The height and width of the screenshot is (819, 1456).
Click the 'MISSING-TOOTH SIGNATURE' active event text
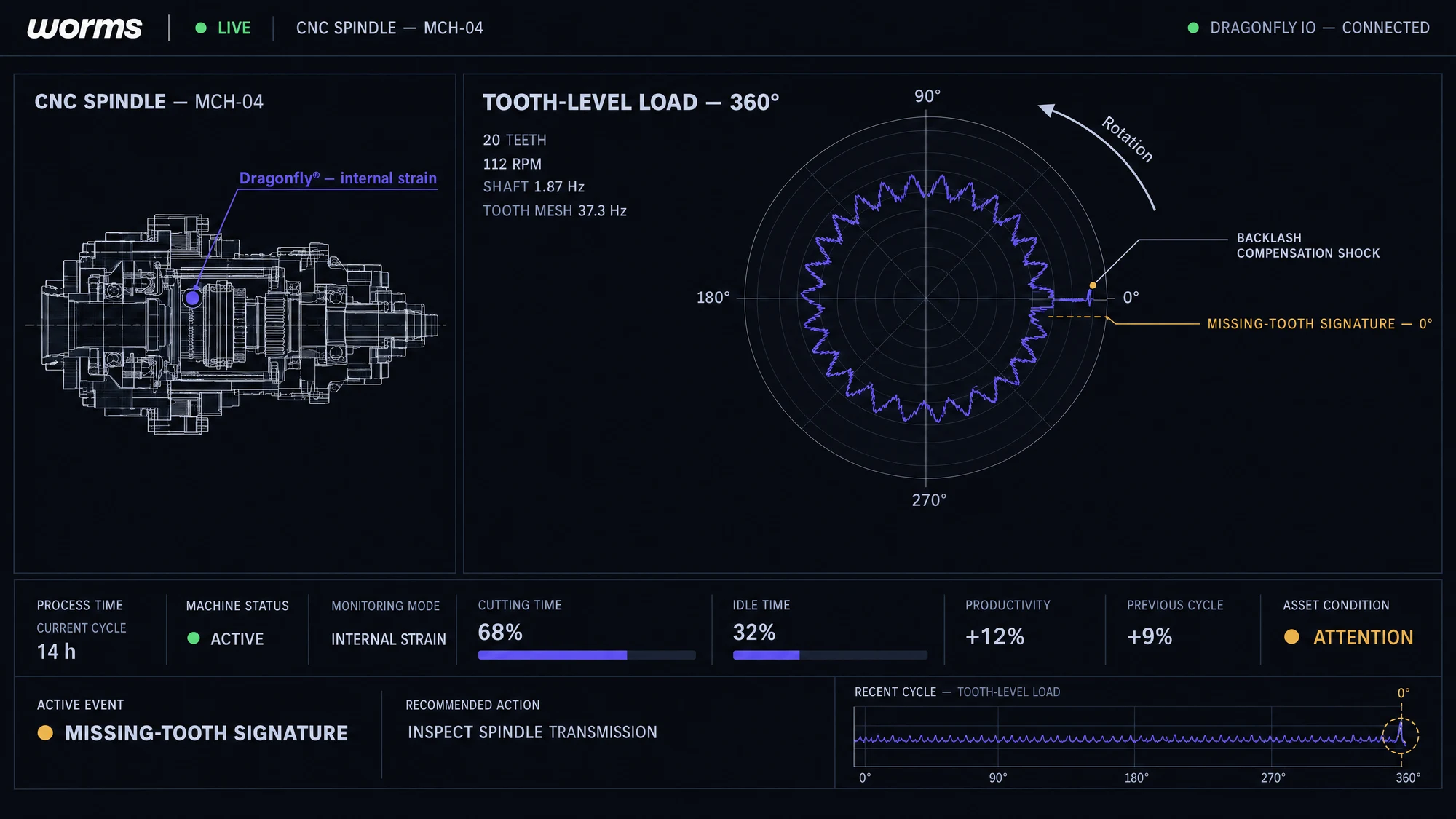207,733
